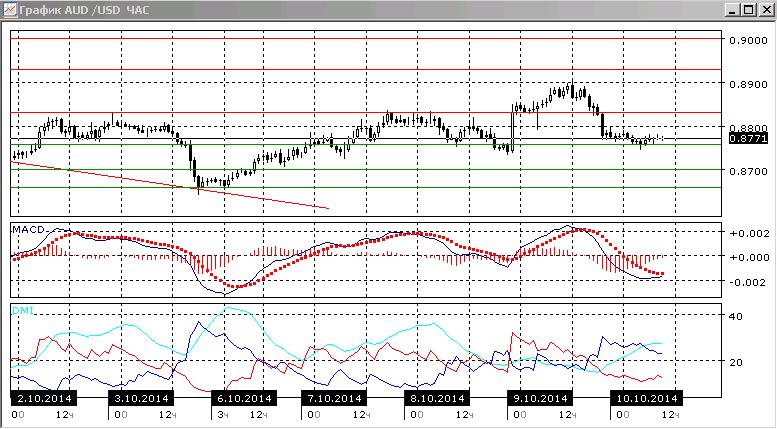The height and width of the screenshot is (429, 777).
Task: Close the AUD/USD chart window
Action: (x=765, y=9)
